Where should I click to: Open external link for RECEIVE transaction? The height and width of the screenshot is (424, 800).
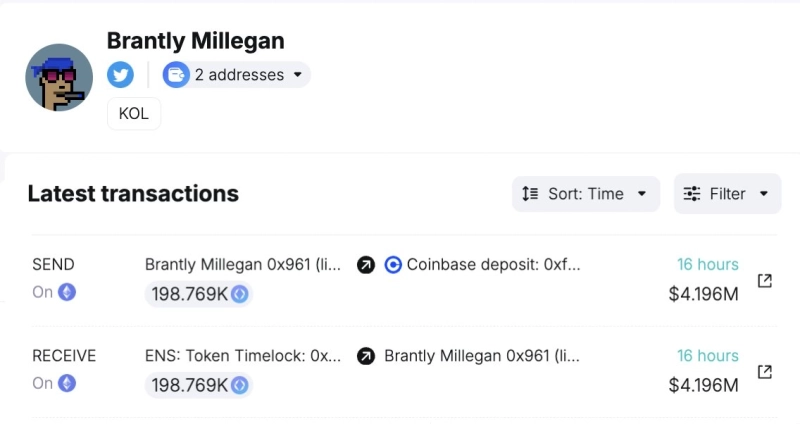pos(765,372)
